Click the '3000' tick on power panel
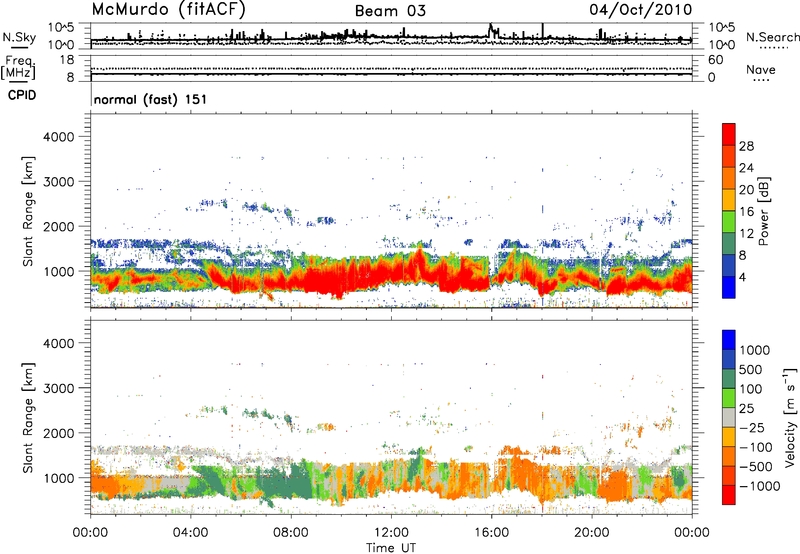The width and height of the screenshot is (800, 554). click(58, 182)
